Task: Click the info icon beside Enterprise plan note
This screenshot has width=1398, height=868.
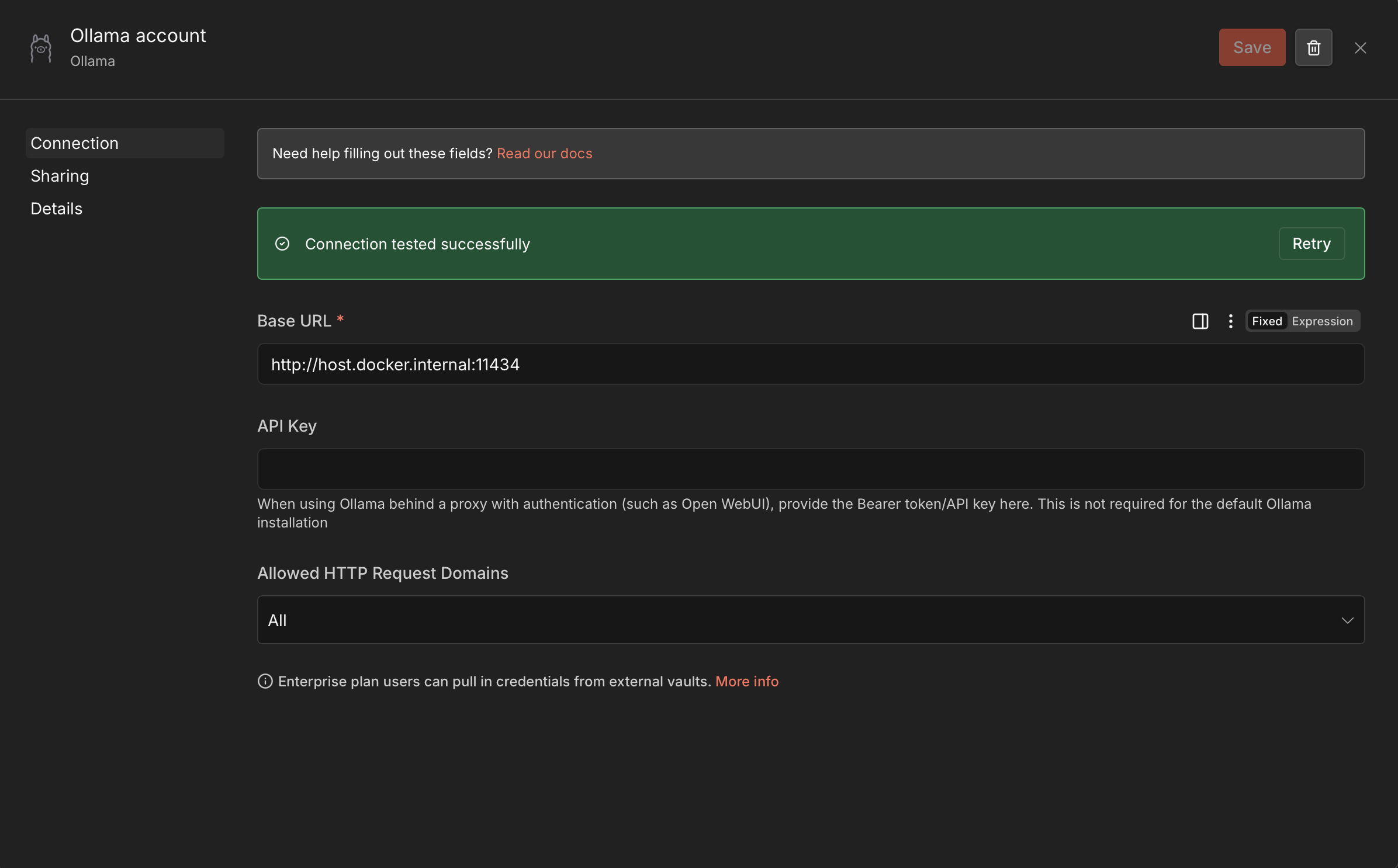Action: [265, 682]
